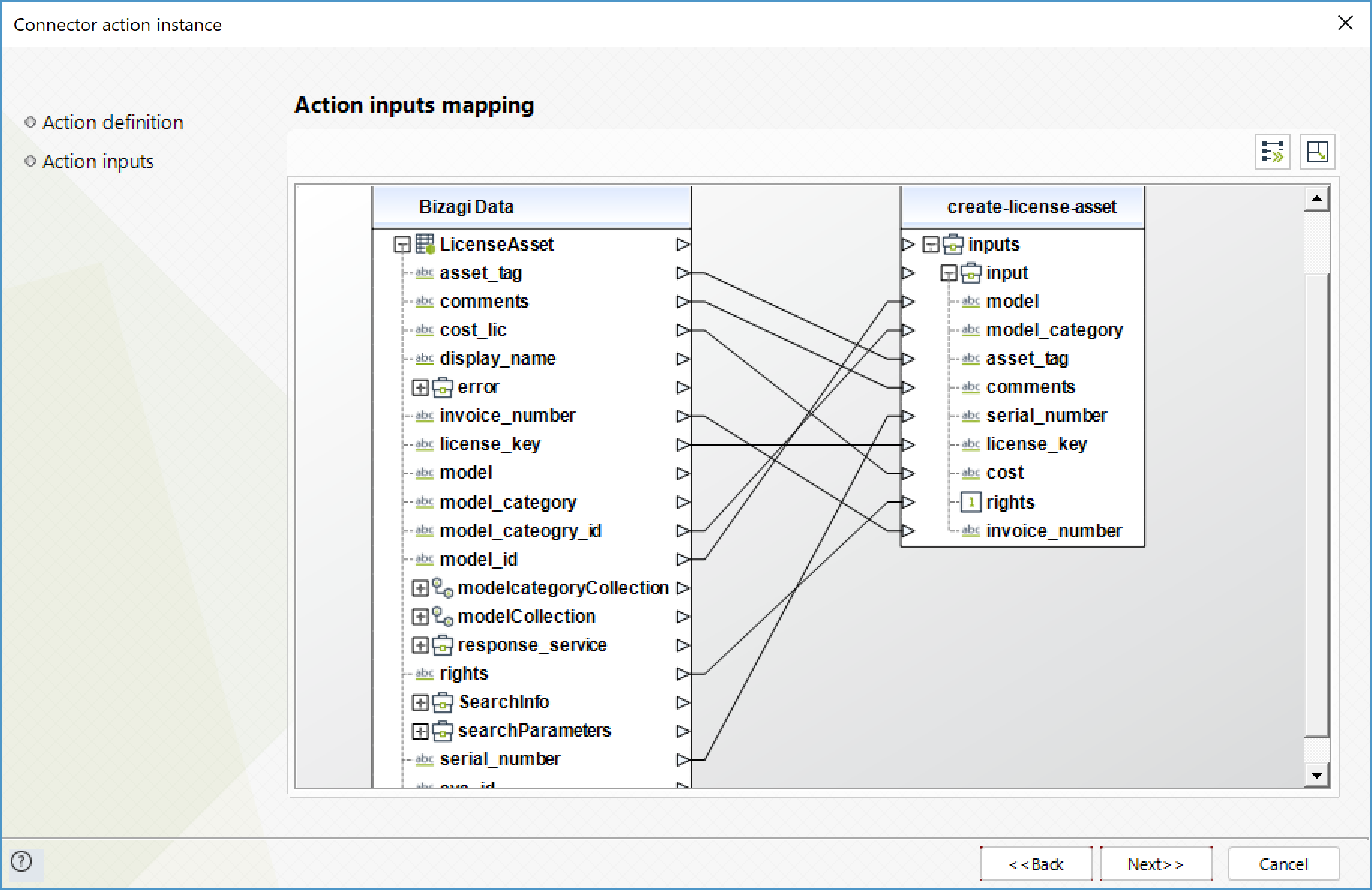Image resolution: width=1372 pixels, height=890 pixels.
Task: Click the output connector arrow of model_id
Action: click(x=683, y=560)
